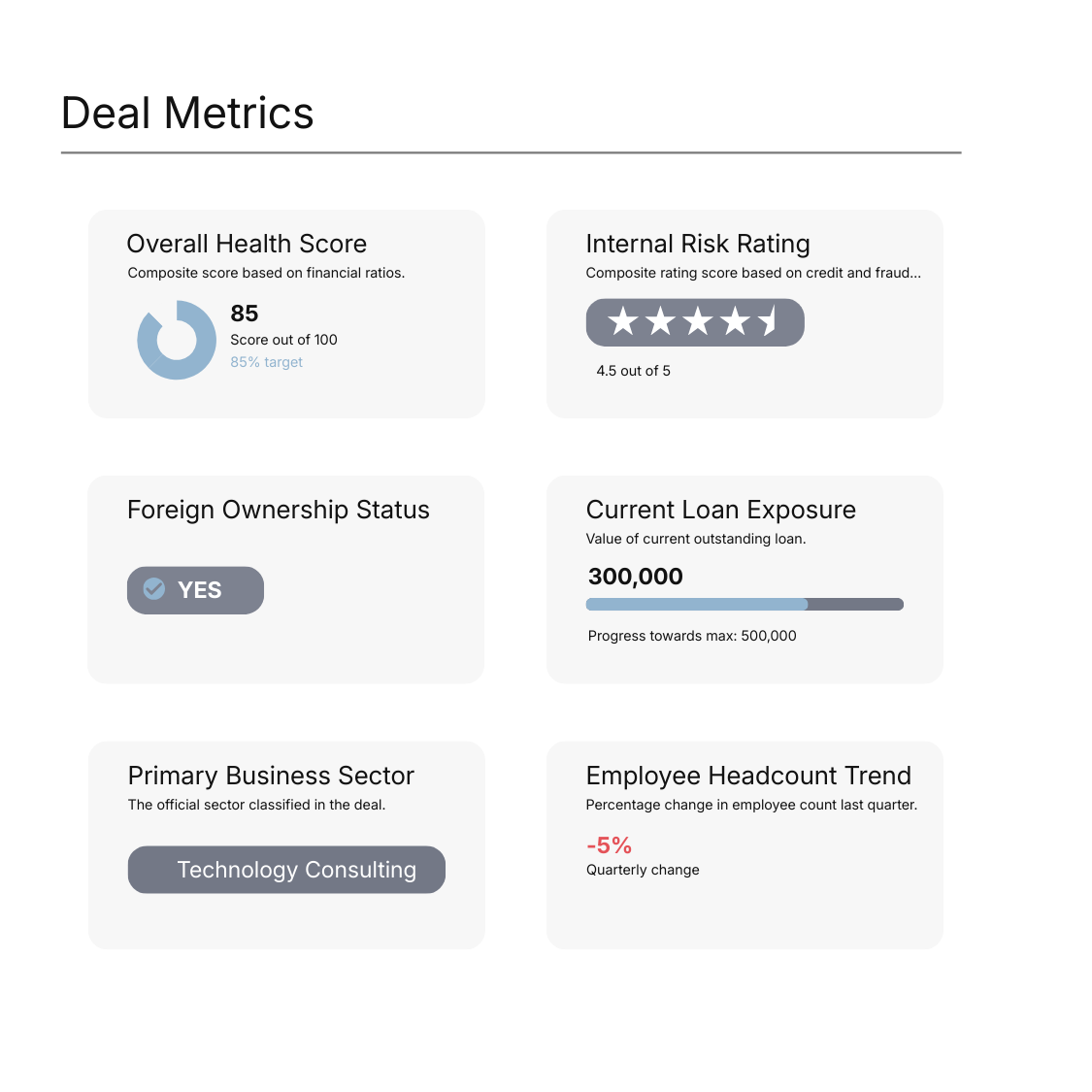1092x1092 pixels.
Task: Click the checkmark icon in the YES badge
Action: click(x=154, y=589)
